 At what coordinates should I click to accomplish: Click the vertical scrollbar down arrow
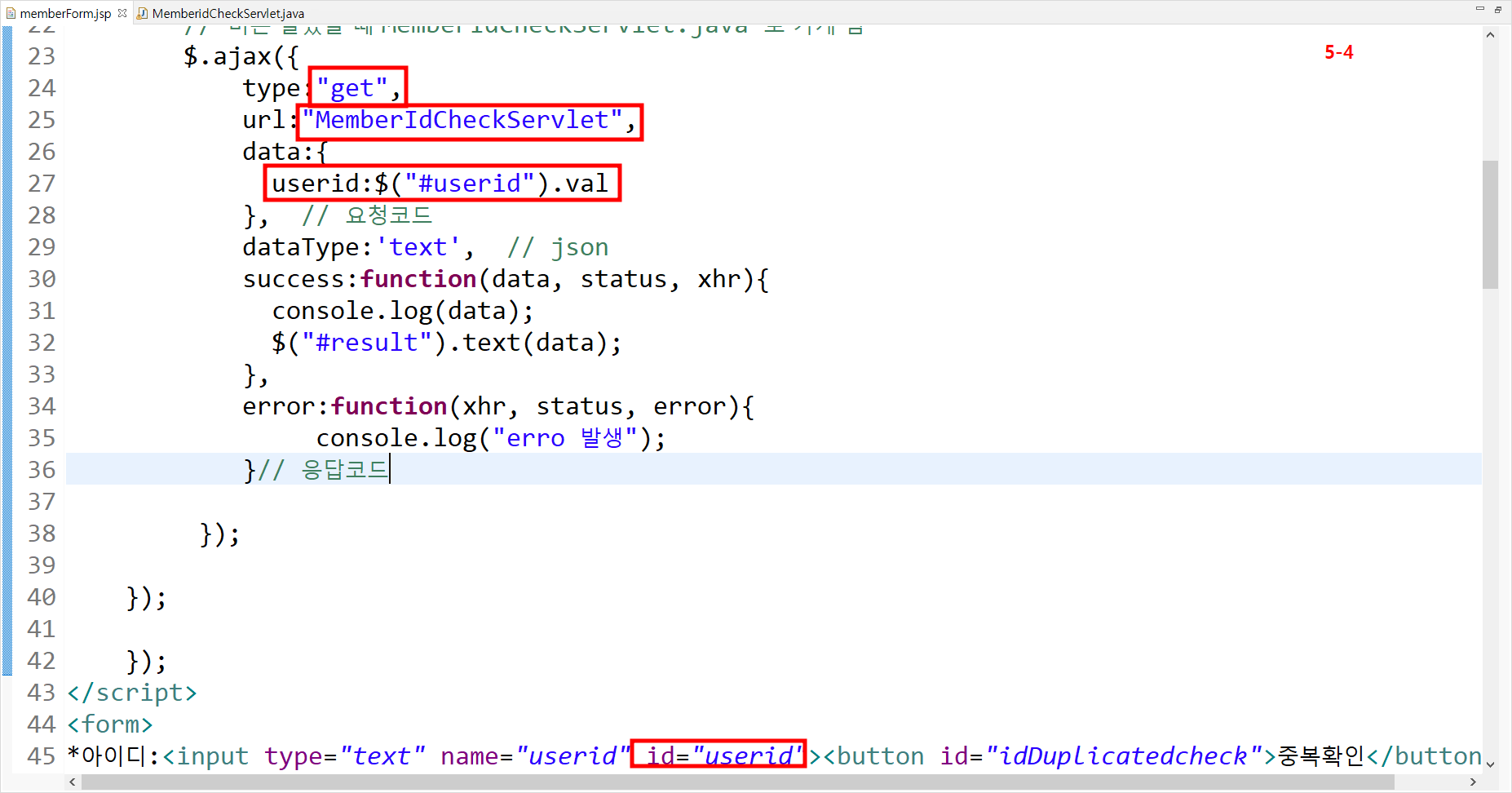click(1490, 764)
